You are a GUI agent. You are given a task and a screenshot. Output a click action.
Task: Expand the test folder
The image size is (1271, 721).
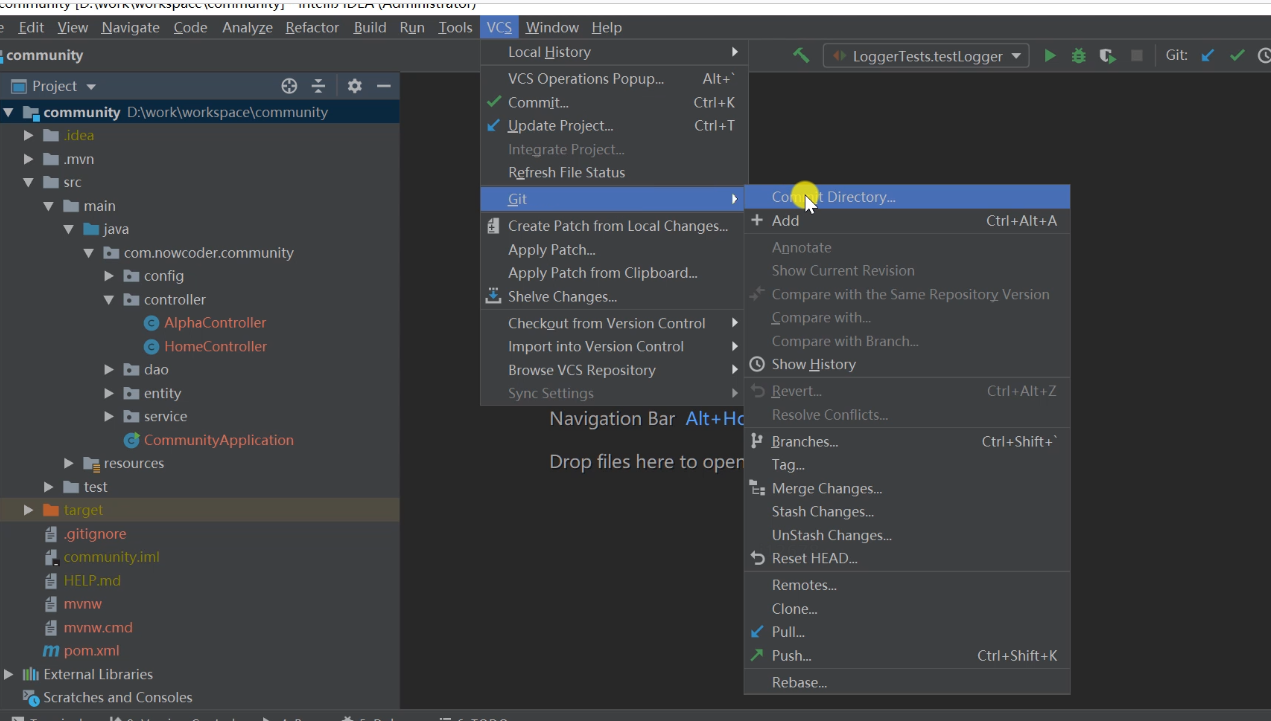tap(49, 487)
